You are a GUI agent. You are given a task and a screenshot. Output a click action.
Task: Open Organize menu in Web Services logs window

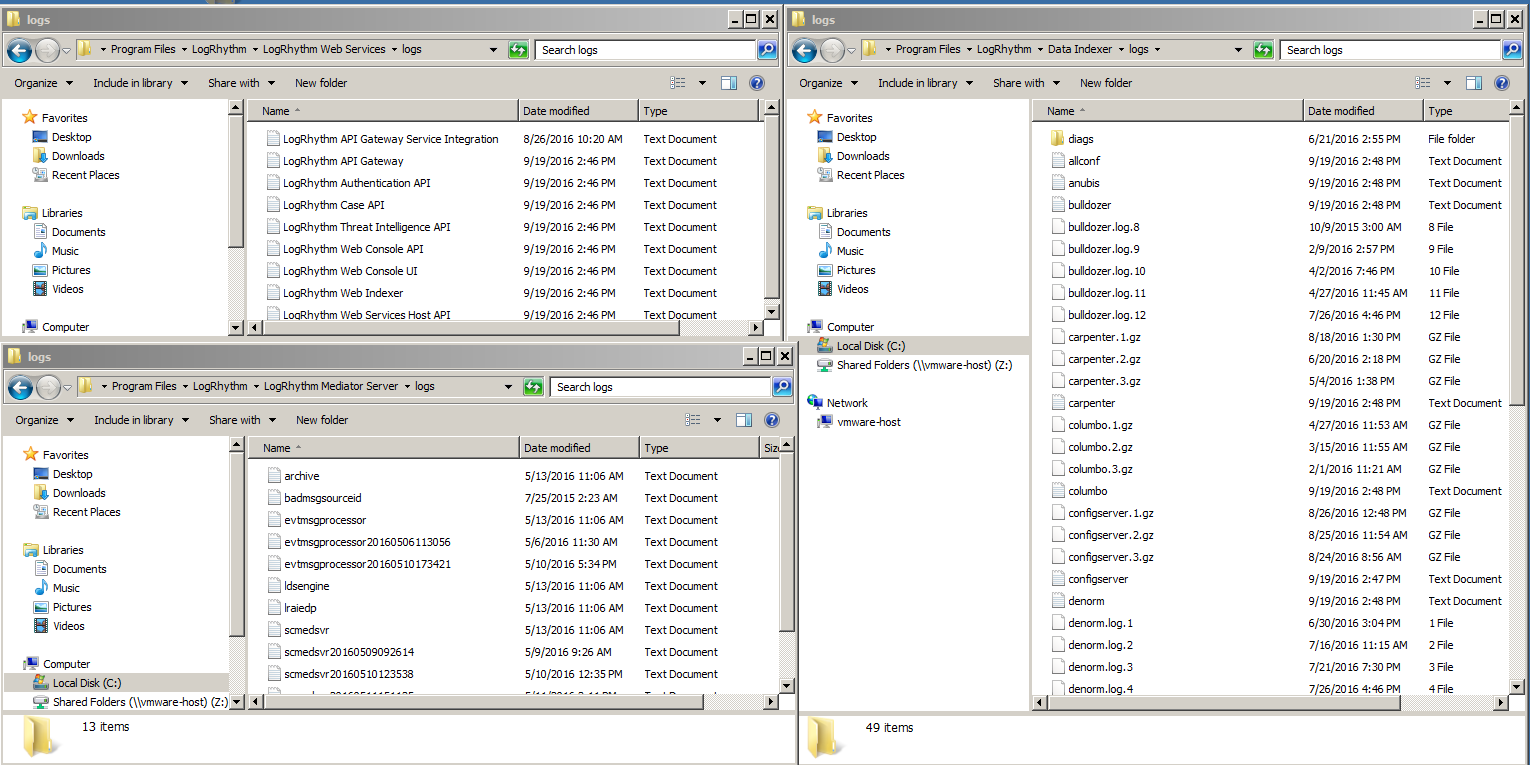click(x=43, y=83)
